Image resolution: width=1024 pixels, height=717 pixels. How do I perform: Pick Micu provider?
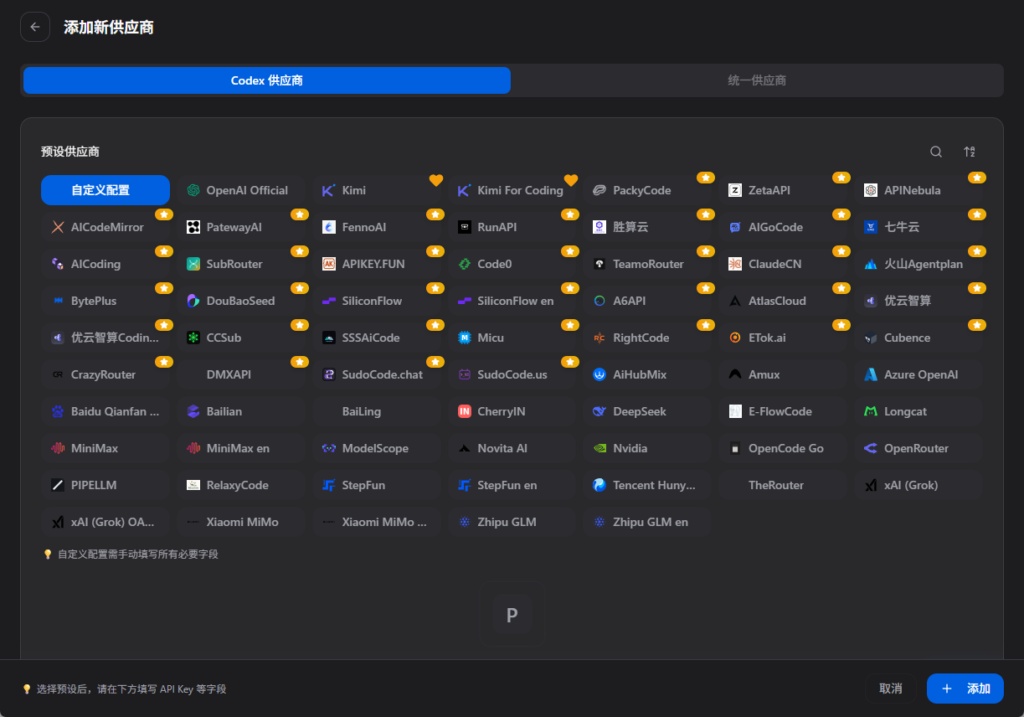click(x=512, y=338)
